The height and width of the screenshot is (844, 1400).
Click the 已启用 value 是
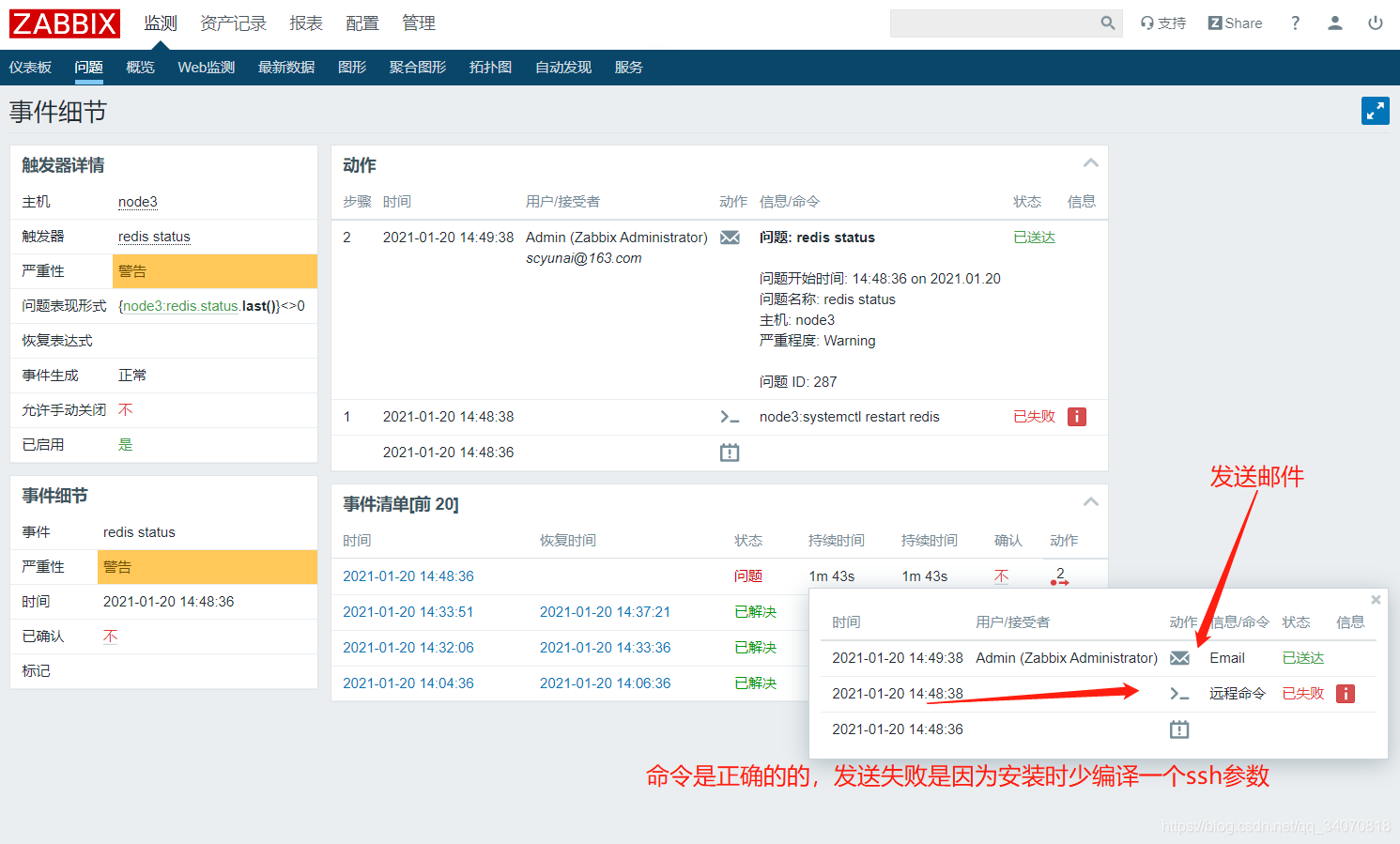point(126,445)
